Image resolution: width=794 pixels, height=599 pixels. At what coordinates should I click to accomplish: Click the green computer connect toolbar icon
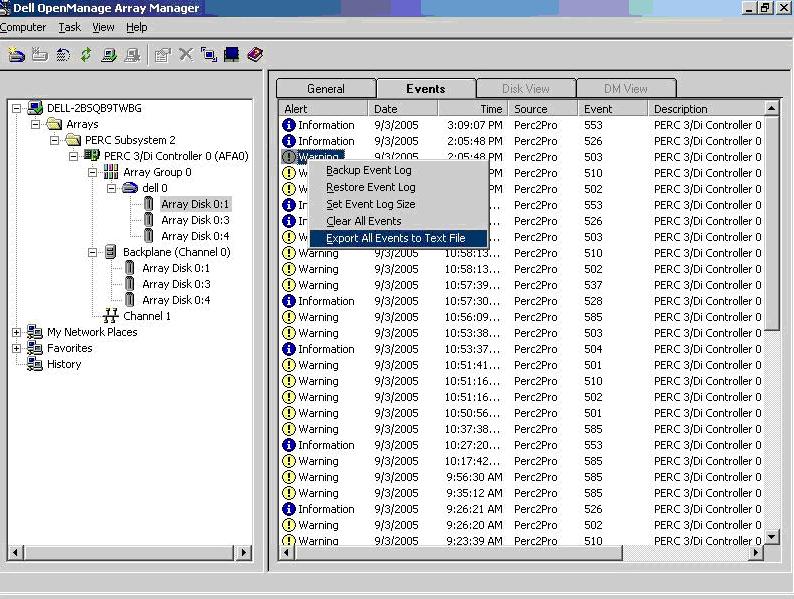108,55
